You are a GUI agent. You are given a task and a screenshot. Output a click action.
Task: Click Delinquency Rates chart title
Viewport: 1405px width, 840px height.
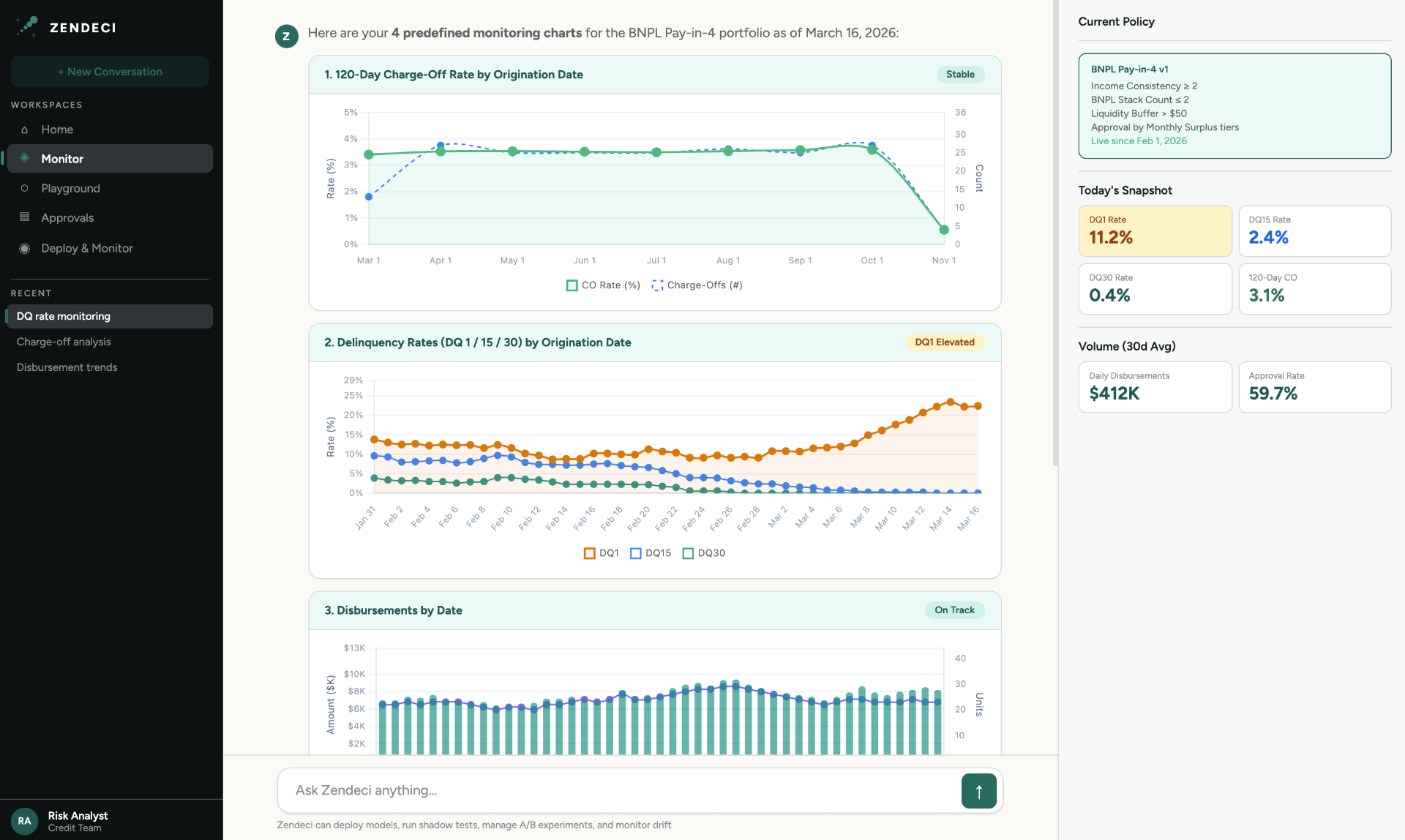[x=478, y=342]
